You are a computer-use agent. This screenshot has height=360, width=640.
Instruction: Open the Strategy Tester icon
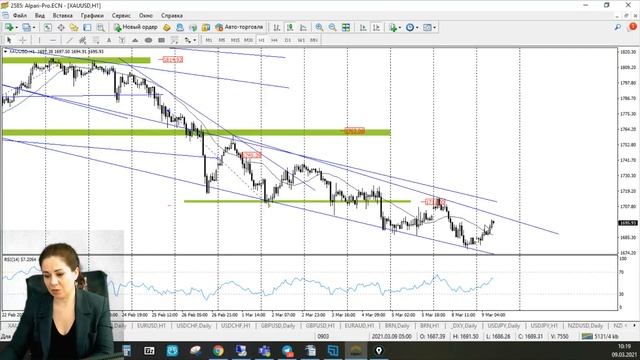(100, 27)
